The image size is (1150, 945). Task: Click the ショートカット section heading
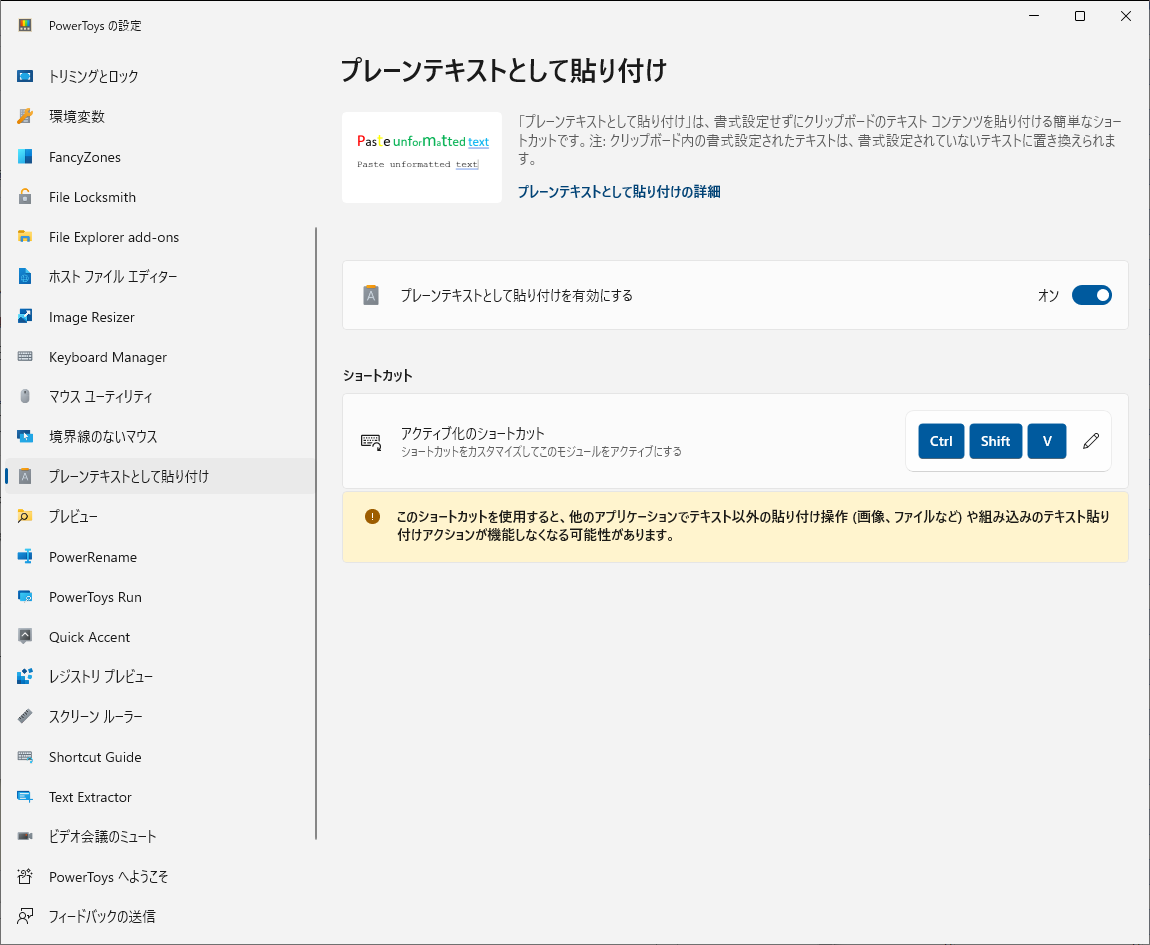tap(378, 376)
